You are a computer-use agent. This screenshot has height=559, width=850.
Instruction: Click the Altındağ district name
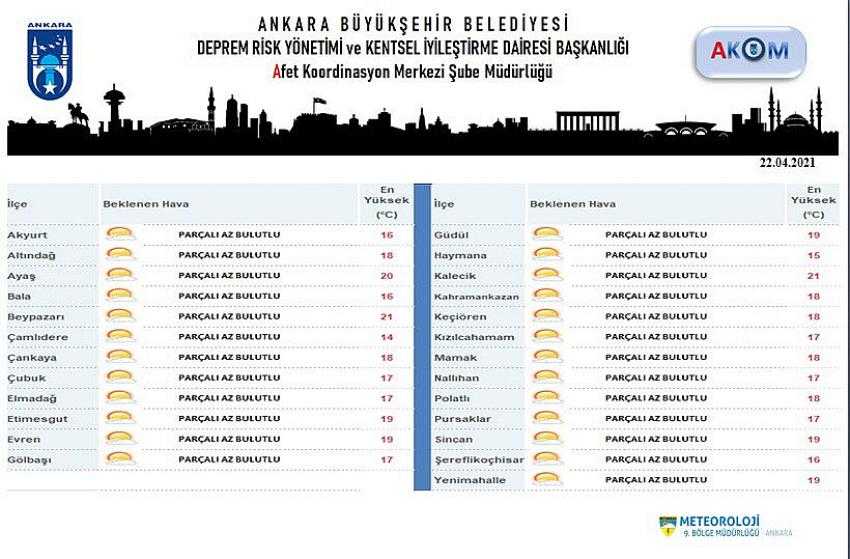(31, 255)
